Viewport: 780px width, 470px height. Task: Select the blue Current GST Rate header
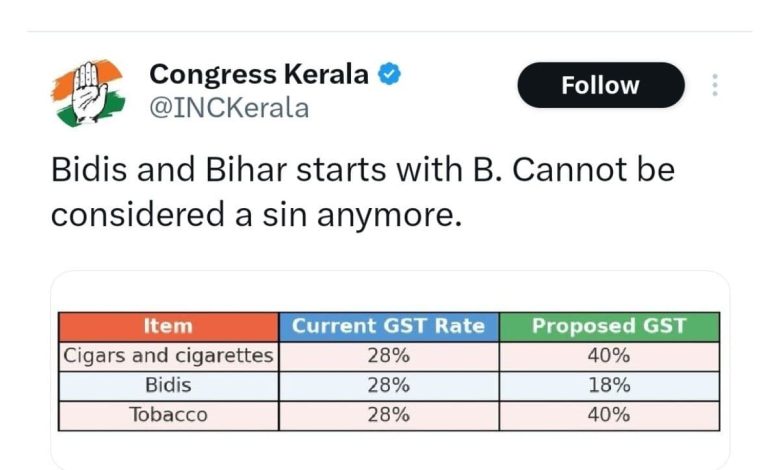tap(388, 326)
